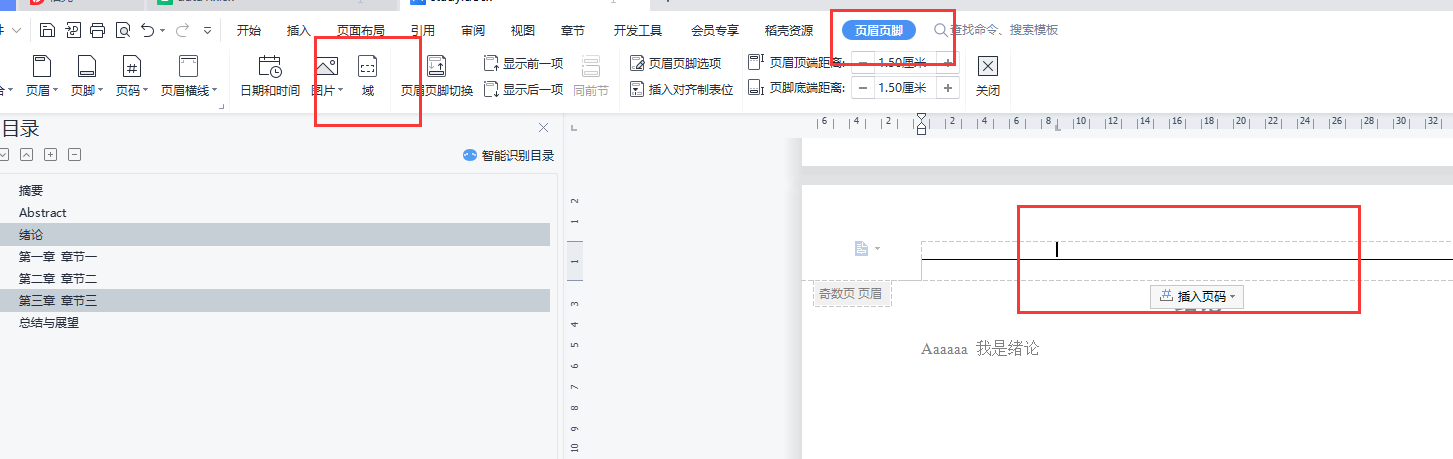The image size is (1453, 459).
Task: Open the 页眉 (Header) dropdown
Action: point(42,78)
